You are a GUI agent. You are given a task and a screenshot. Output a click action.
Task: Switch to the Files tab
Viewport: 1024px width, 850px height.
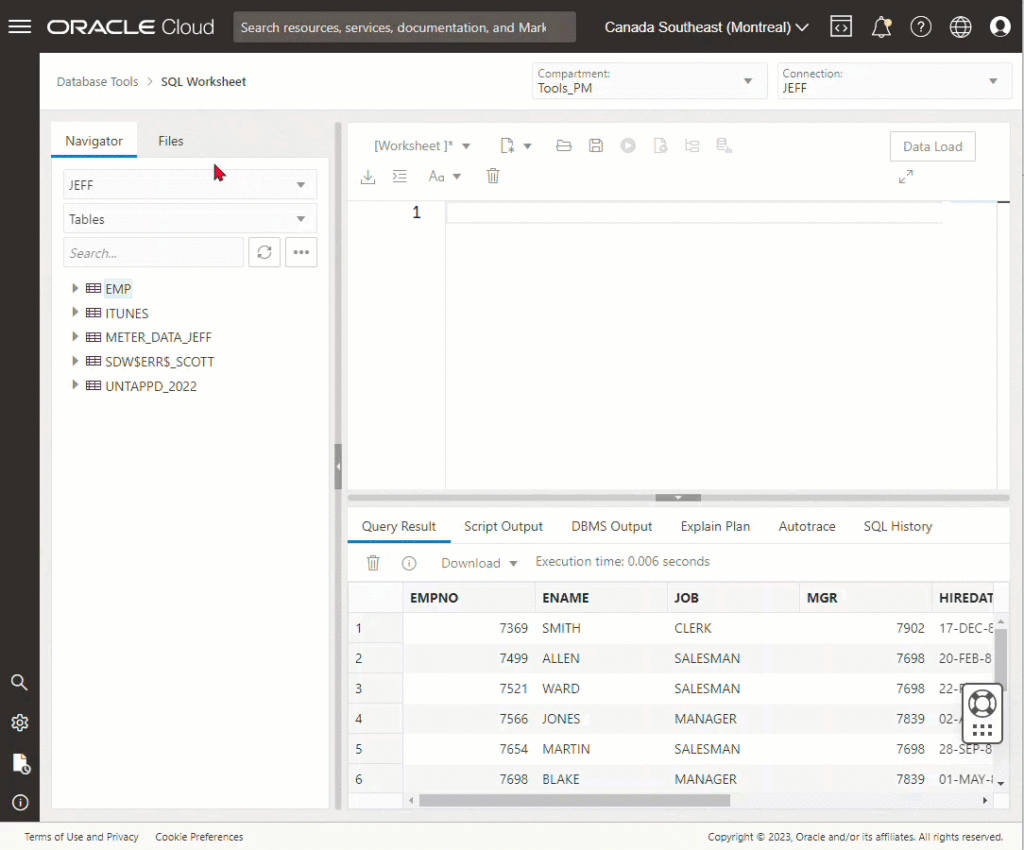click(x=170, y=141)
